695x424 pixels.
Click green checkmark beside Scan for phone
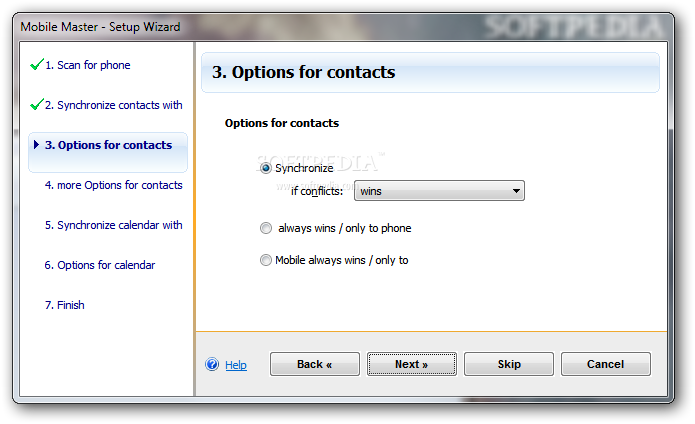[37, 65]
